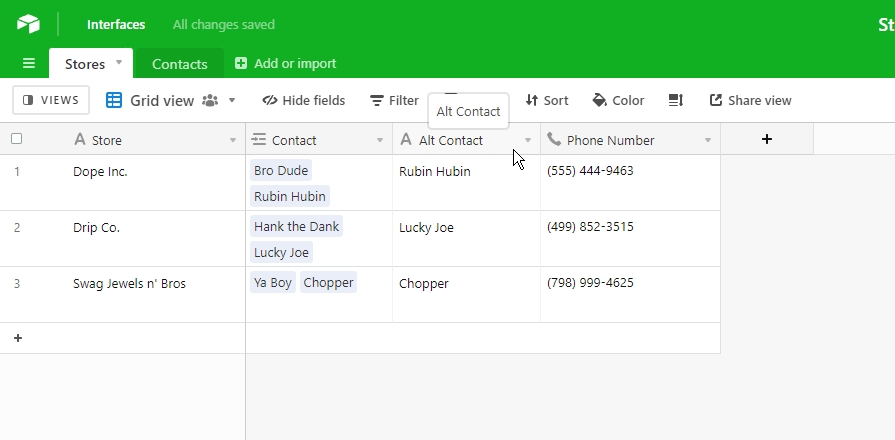Open the Filter options
Image resolution: width=895 pixels, height=440 pixels.
(394, 100)
